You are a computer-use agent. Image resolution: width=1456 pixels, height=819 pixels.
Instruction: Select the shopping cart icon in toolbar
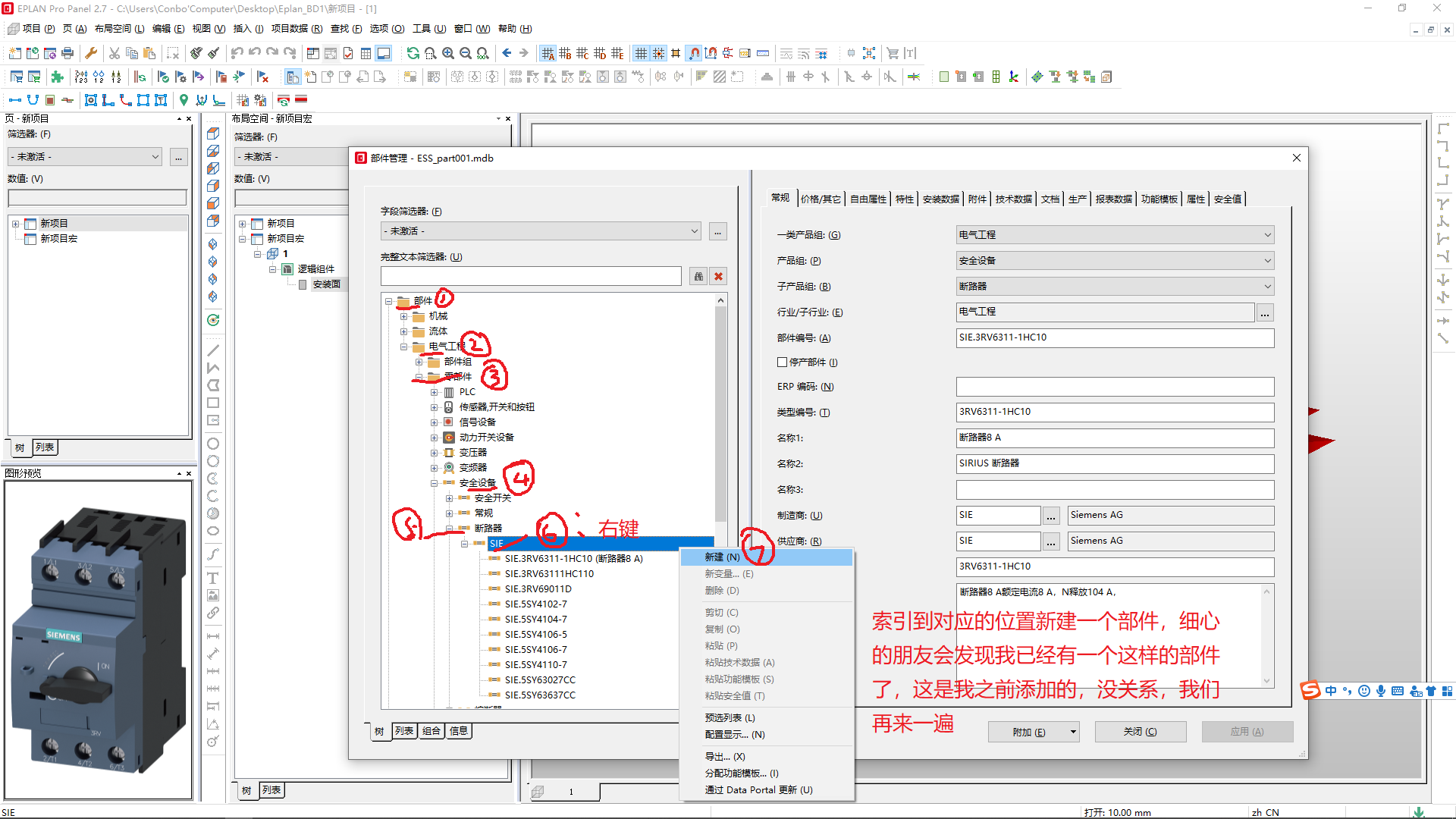coord(893,53)
